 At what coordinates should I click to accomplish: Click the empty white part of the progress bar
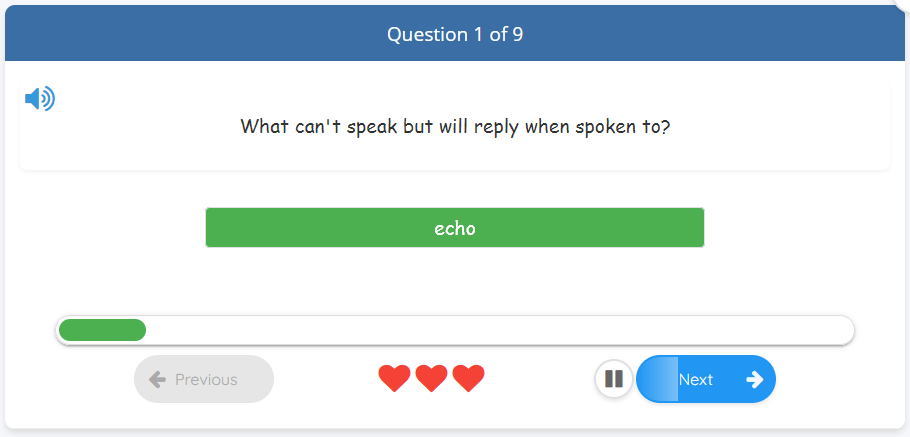click(500, 330)
